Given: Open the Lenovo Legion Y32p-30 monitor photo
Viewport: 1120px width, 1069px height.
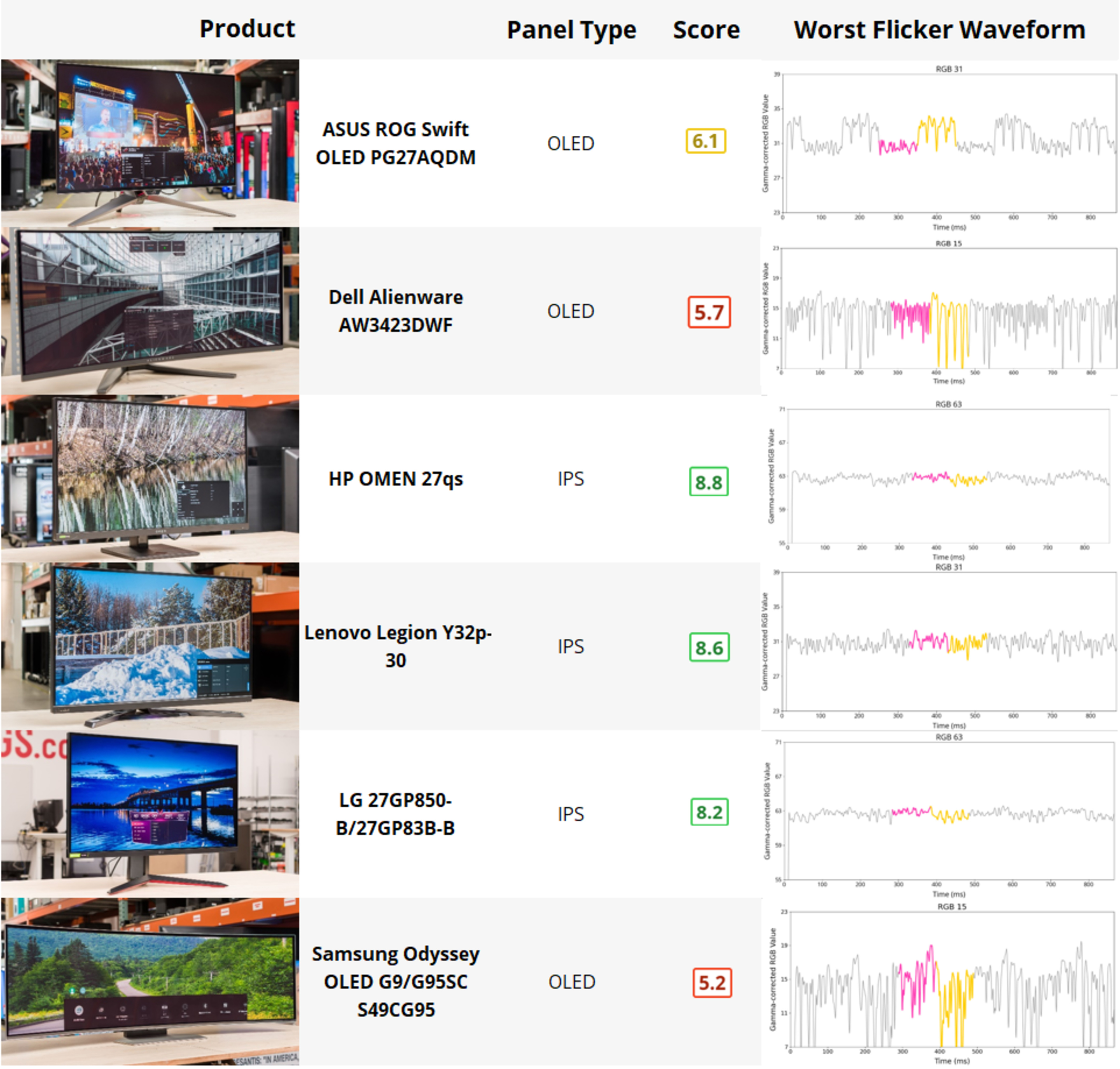Looking at the screenshot, I should pyautogui.click(x=150, y=646).
